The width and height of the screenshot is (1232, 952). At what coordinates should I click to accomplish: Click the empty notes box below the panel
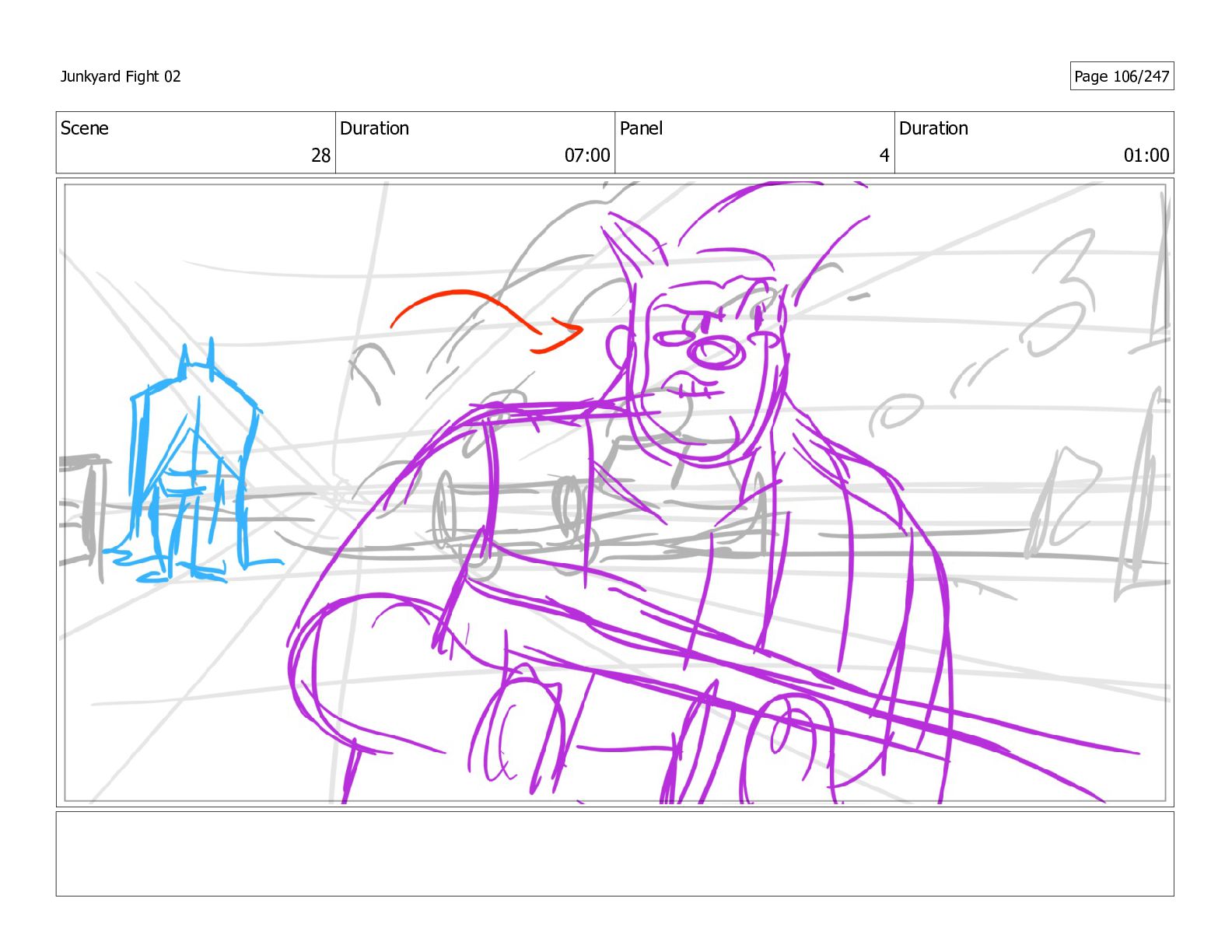coord(614,854)
